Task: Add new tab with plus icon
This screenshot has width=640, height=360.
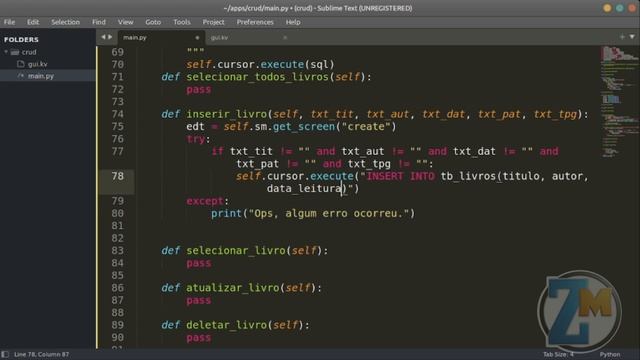Action: [622, 37]
